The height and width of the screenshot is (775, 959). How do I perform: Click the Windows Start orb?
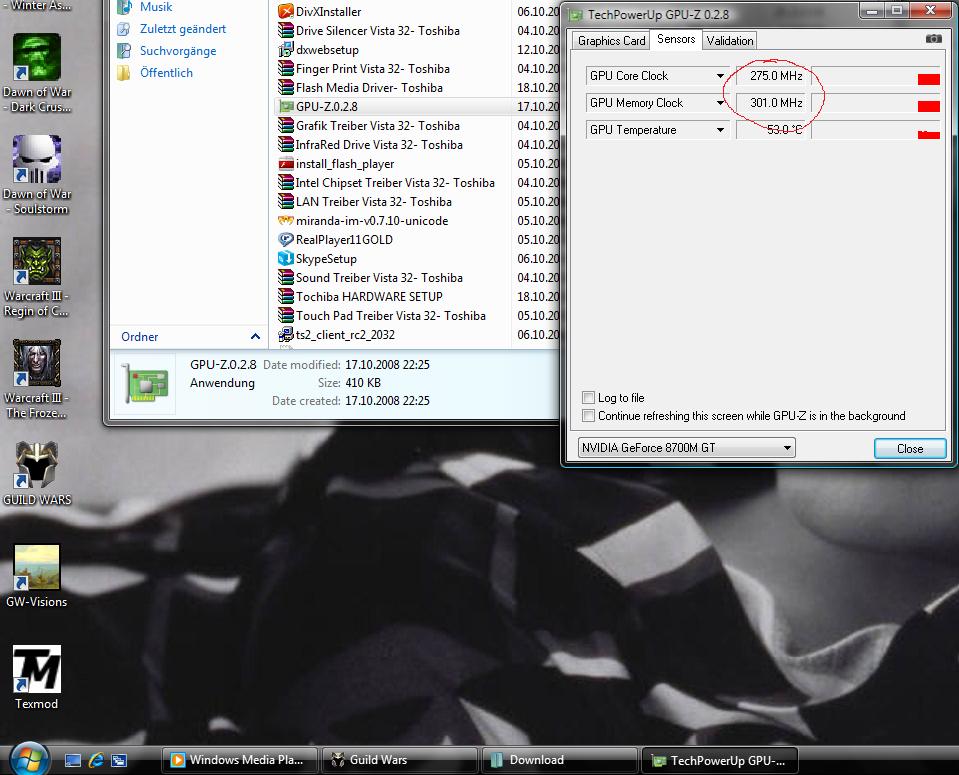click(29, 760)
